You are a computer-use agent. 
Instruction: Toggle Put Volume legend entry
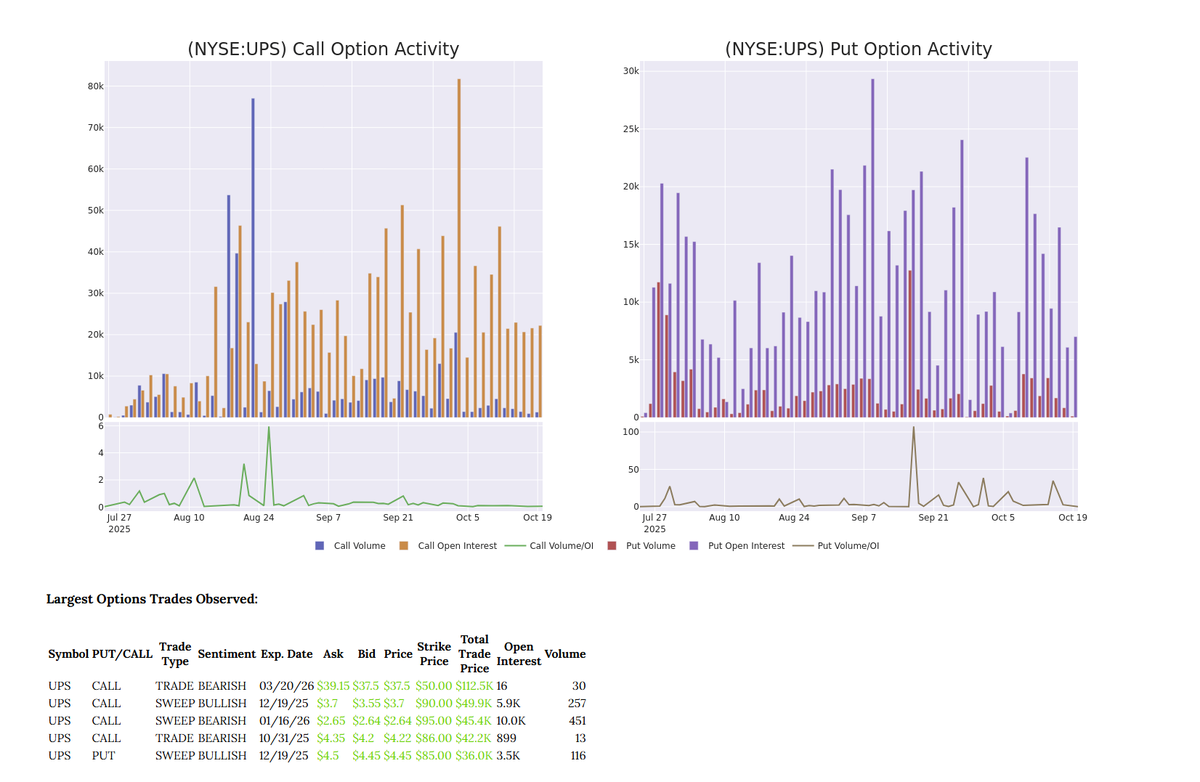641,546
